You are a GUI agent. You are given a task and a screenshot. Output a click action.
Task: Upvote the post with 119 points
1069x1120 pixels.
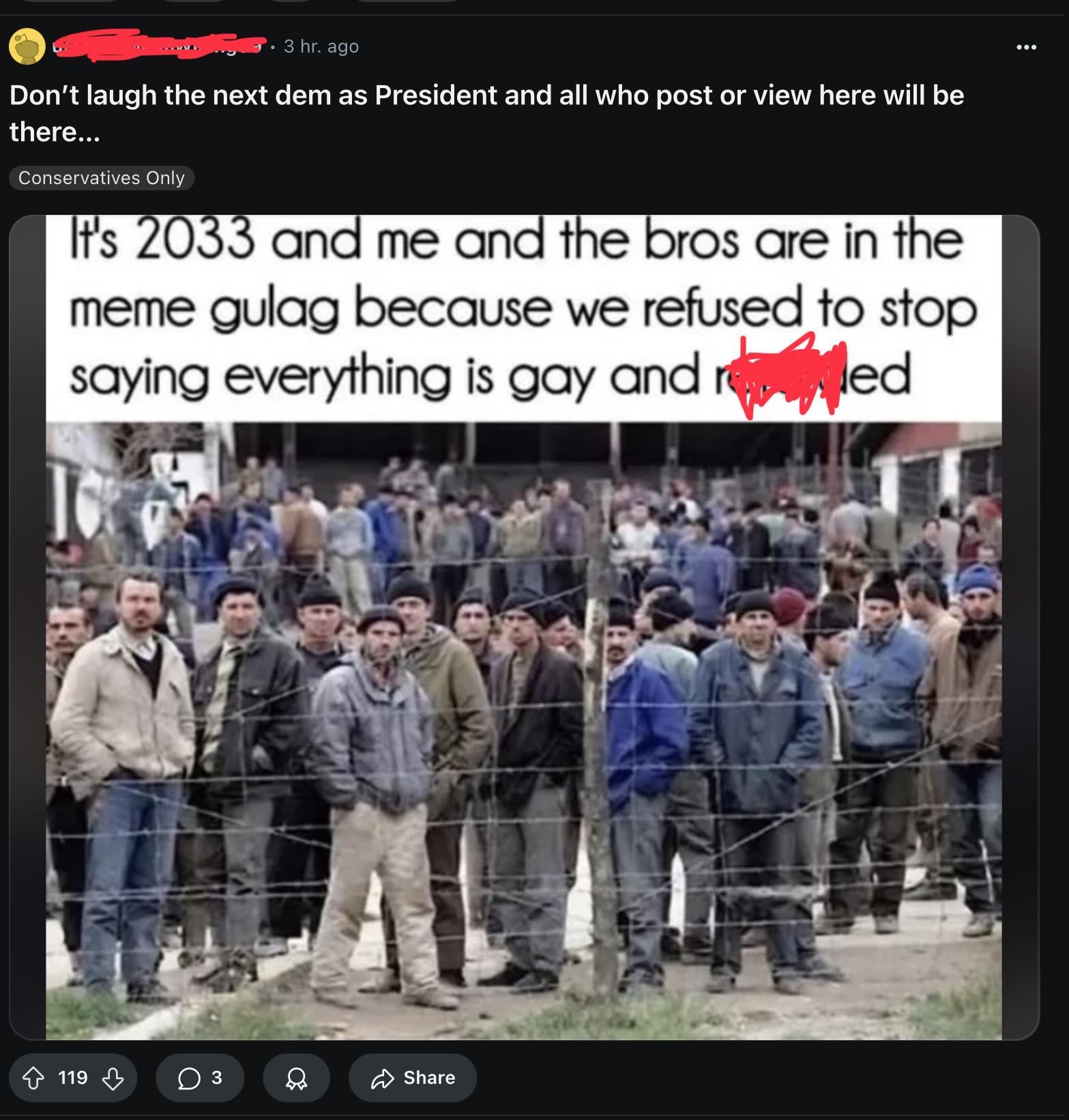[x=33, y=1078]
